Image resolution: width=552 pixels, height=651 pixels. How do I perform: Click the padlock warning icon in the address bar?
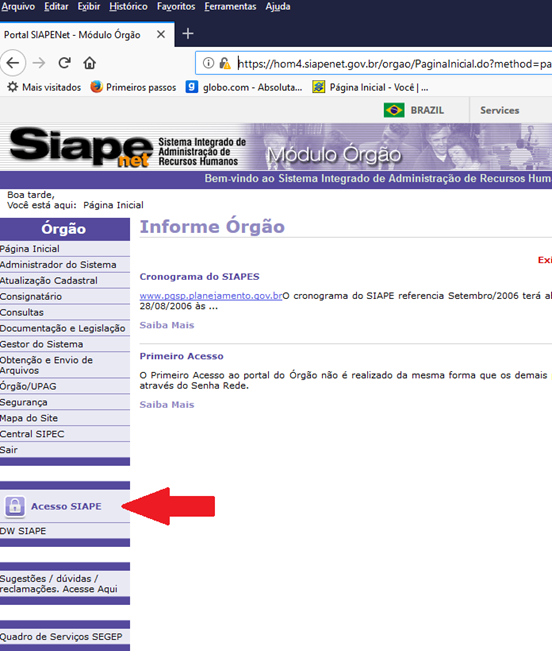[225, 63]
